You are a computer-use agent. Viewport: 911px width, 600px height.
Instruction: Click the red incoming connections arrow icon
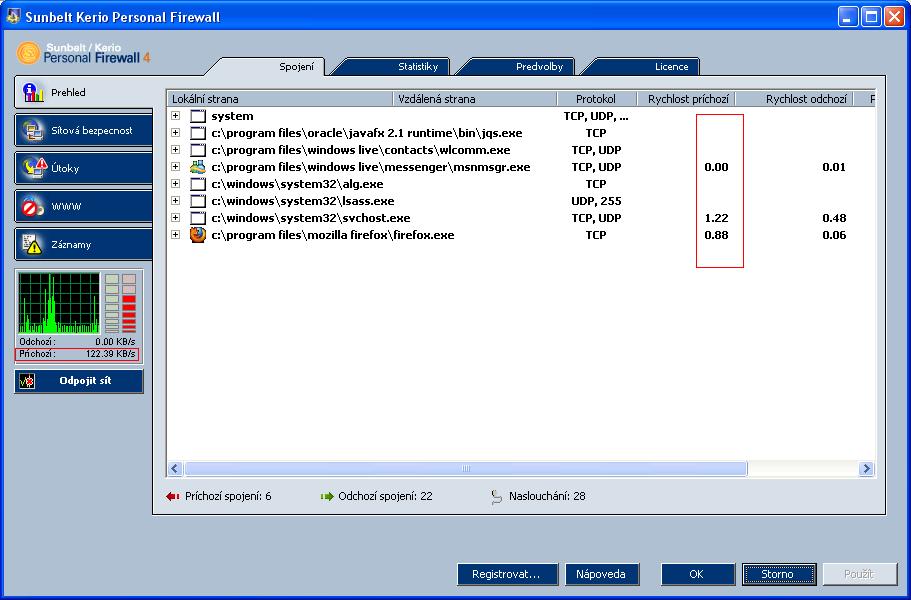[173, 497]
